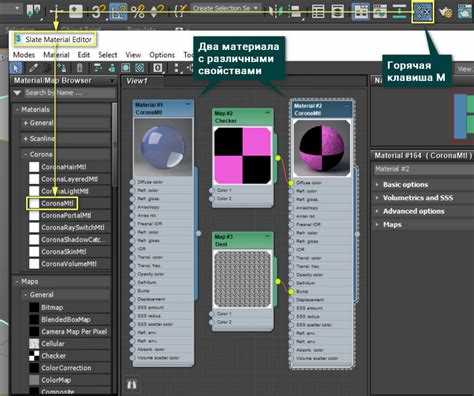The height and width of the screenshot is (396, 474).
Task: Click Map #2 Checker node preview
Action: click(242, 156)
